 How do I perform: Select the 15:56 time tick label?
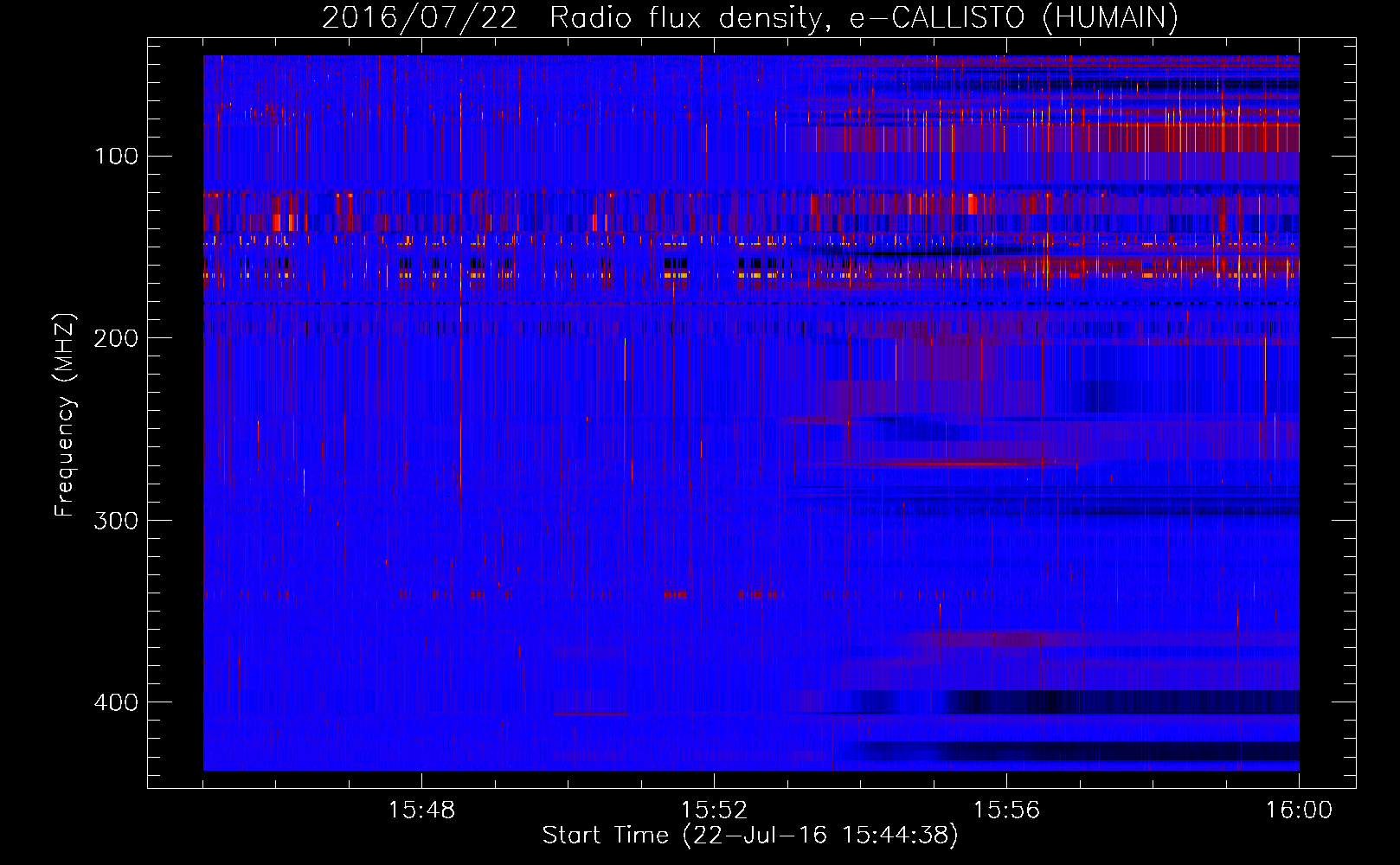click(x=1006, y=811)
